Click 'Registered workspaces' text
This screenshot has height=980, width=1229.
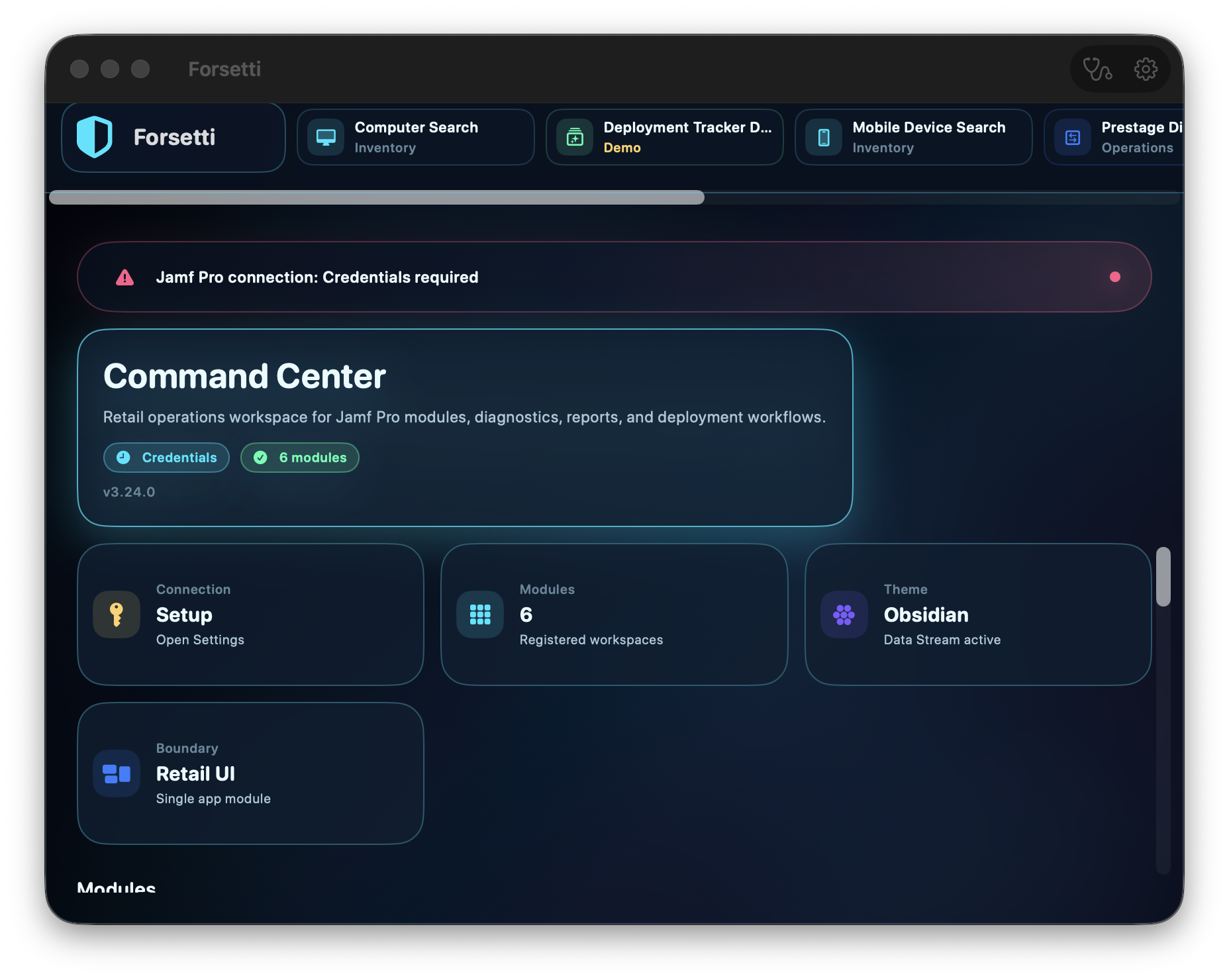(x=591, y=640)
